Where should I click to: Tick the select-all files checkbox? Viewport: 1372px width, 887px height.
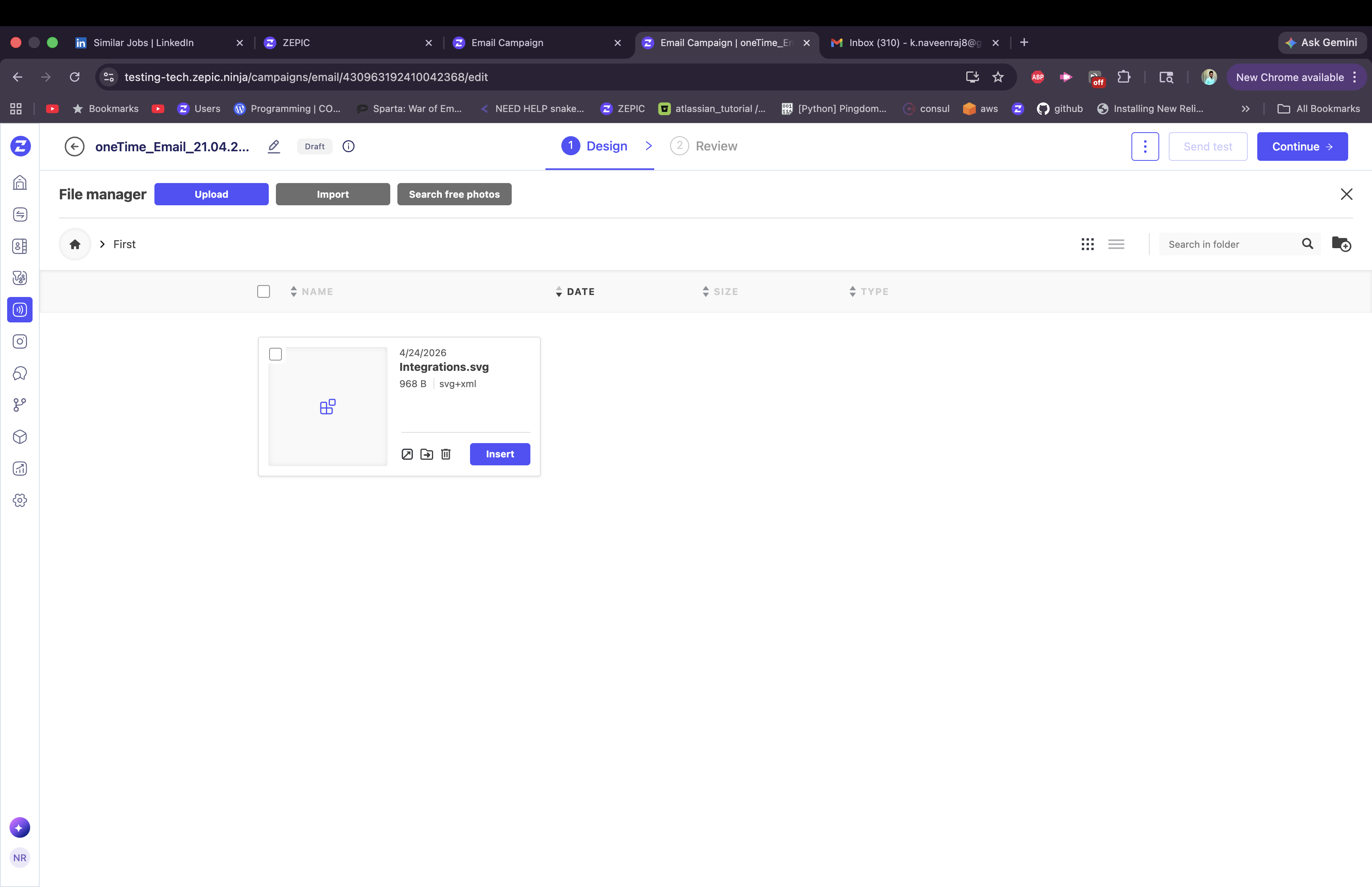pos(264,291)
